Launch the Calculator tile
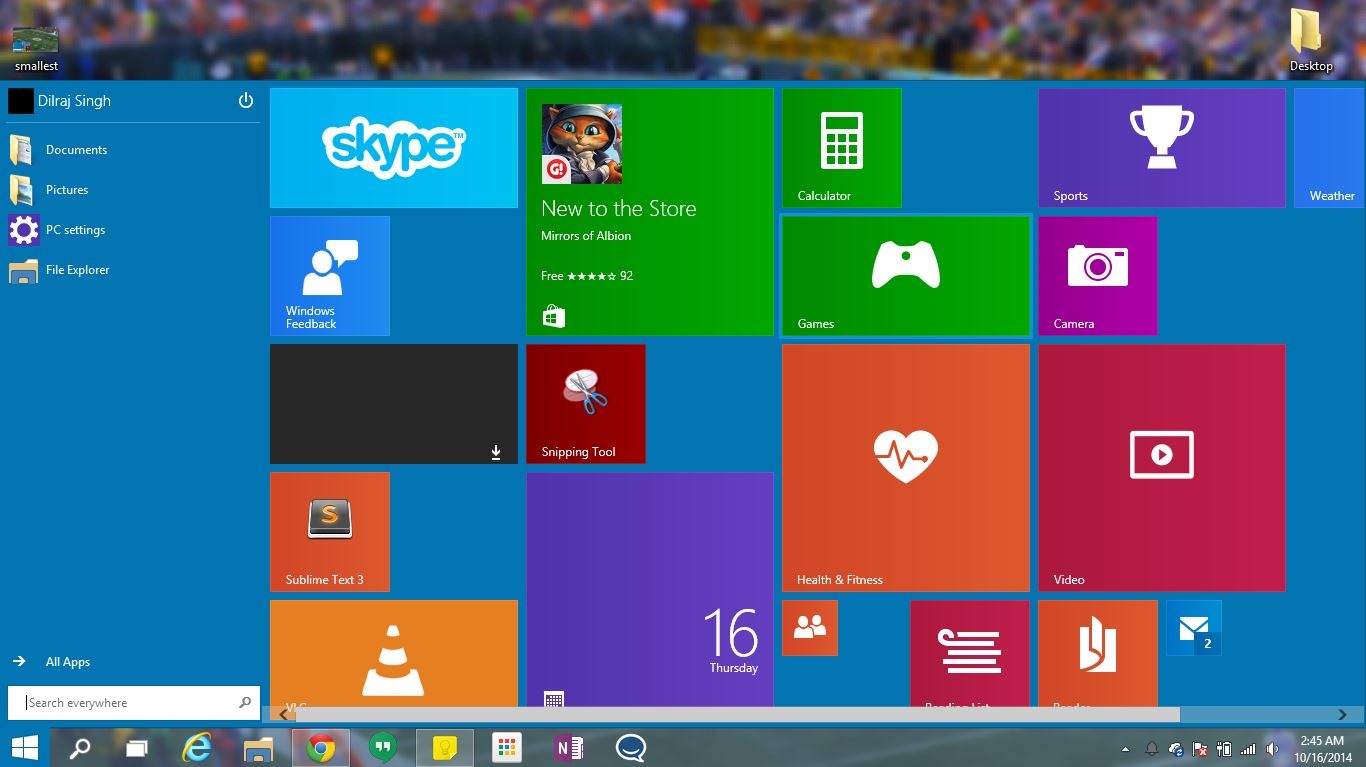The image size is (1366, 767). click(x=841, y=148)
